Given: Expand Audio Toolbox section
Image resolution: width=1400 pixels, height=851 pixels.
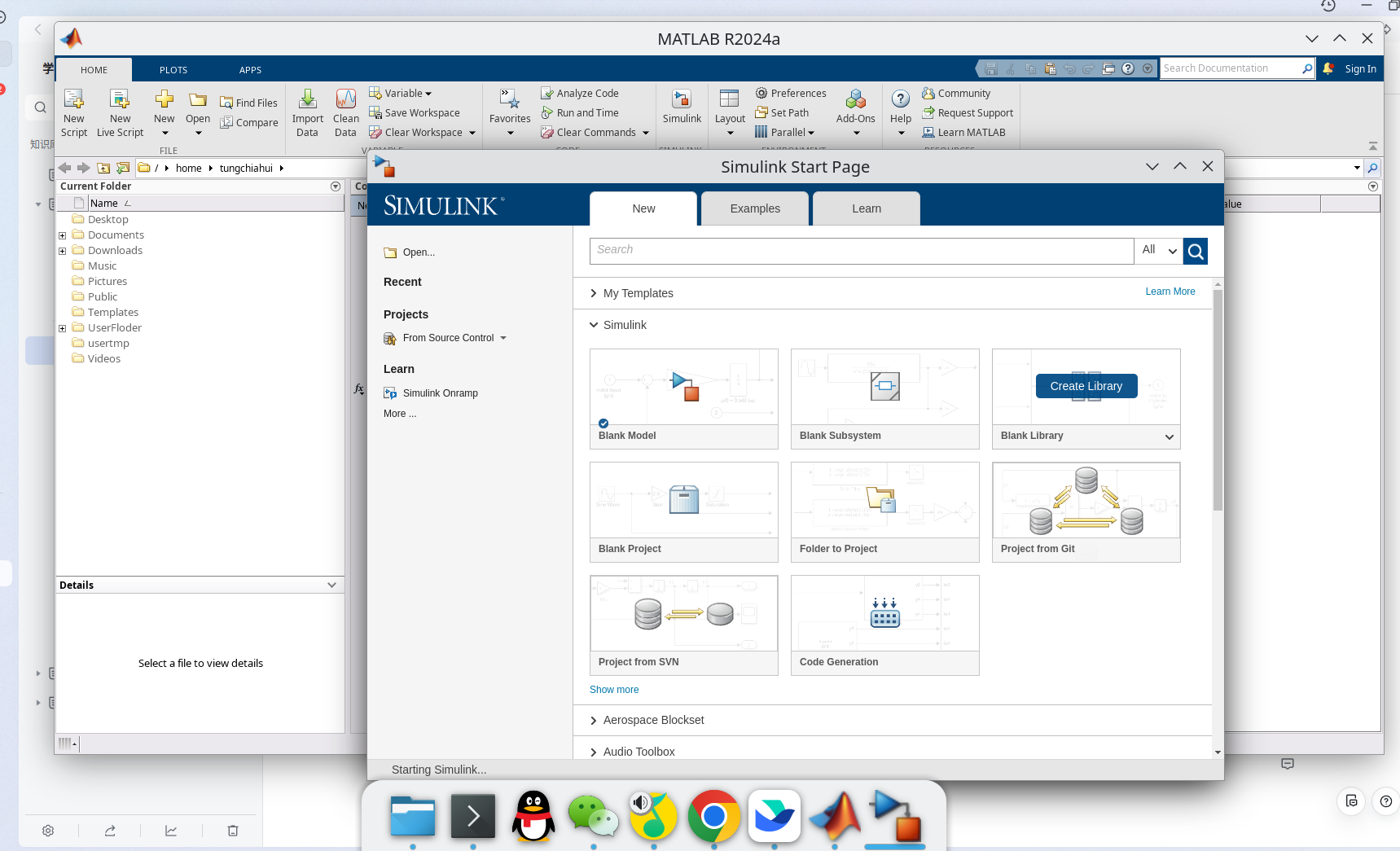Looking at the screenshot, I should pos(594,752).
